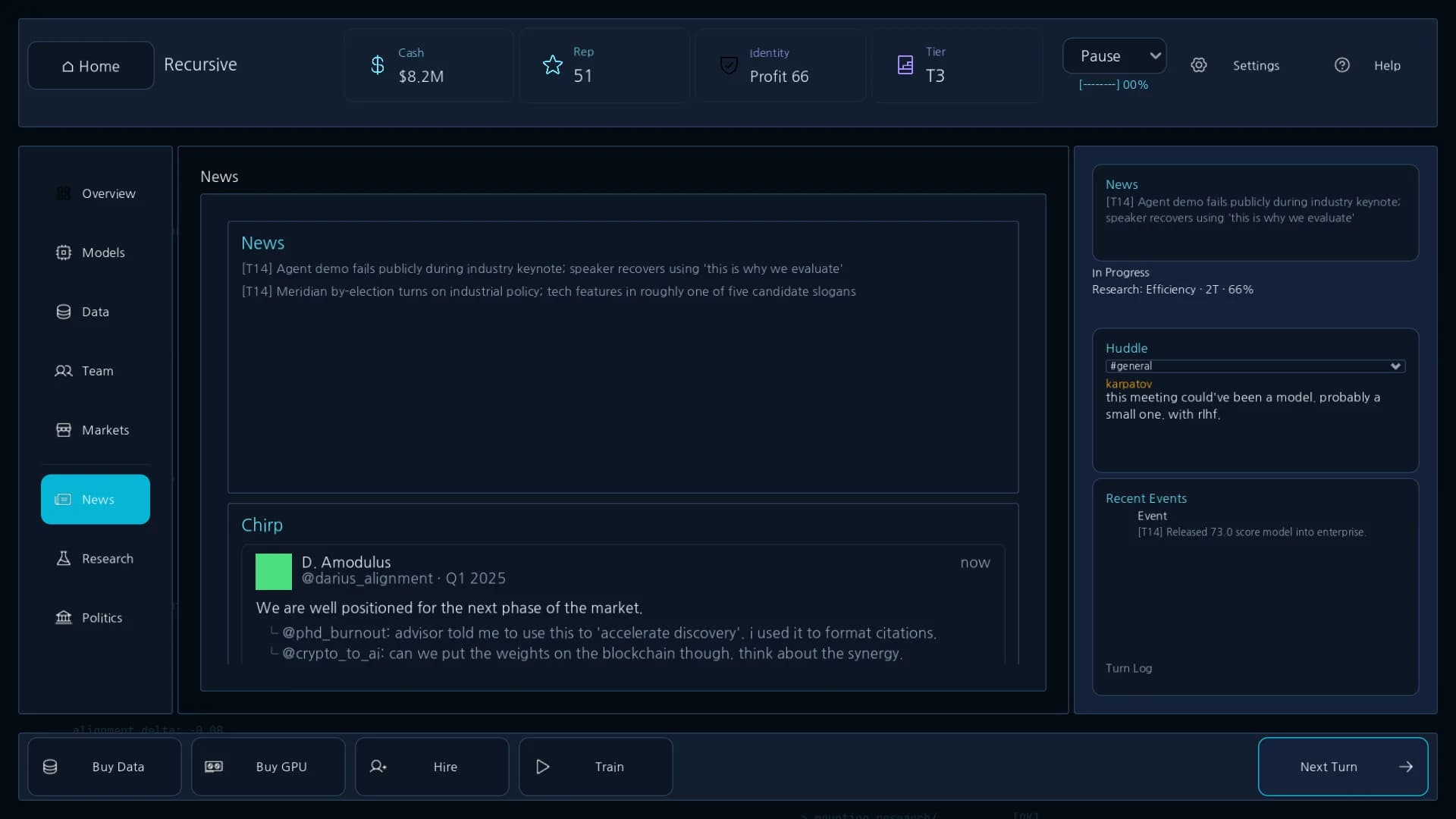Viewport: 1456px width, 819px height.
Task: Click the speed progress indicator 00%
Action: 1113,85
